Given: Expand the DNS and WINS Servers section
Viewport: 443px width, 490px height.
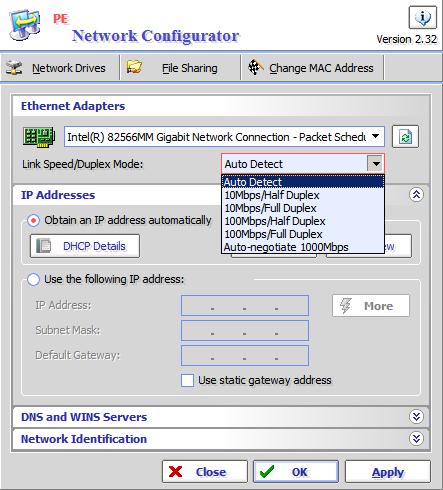Looking at the screenshot, I should [416, 417].
